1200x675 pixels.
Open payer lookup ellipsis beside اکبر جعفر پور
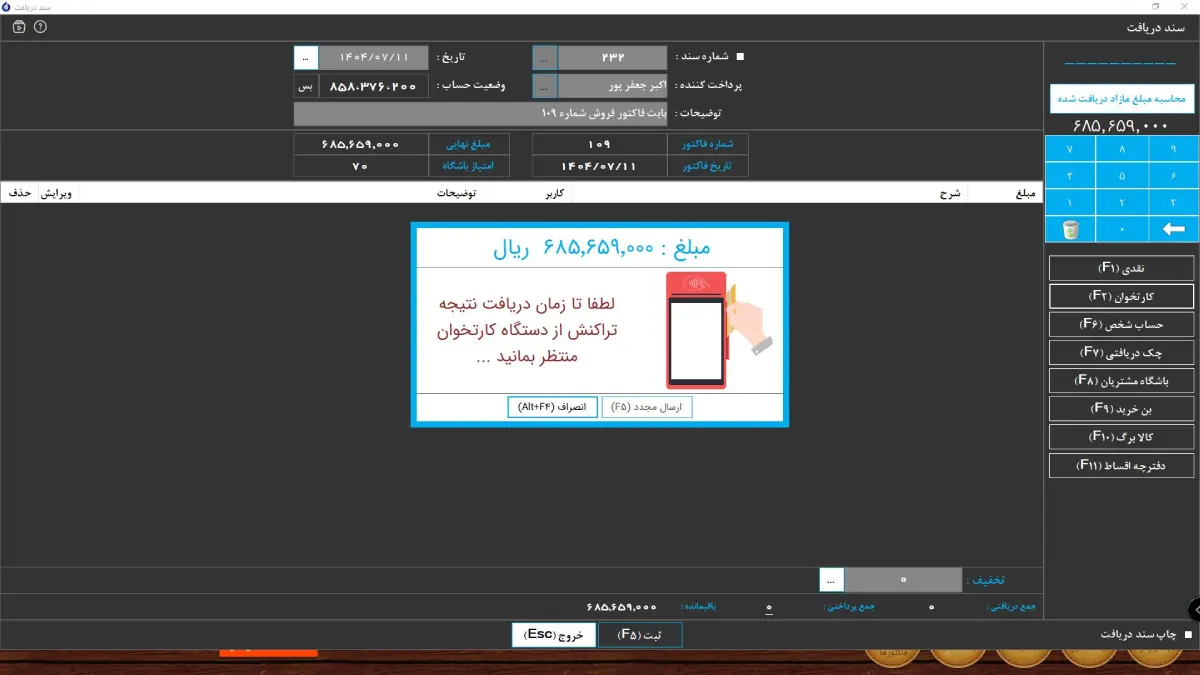544,86
